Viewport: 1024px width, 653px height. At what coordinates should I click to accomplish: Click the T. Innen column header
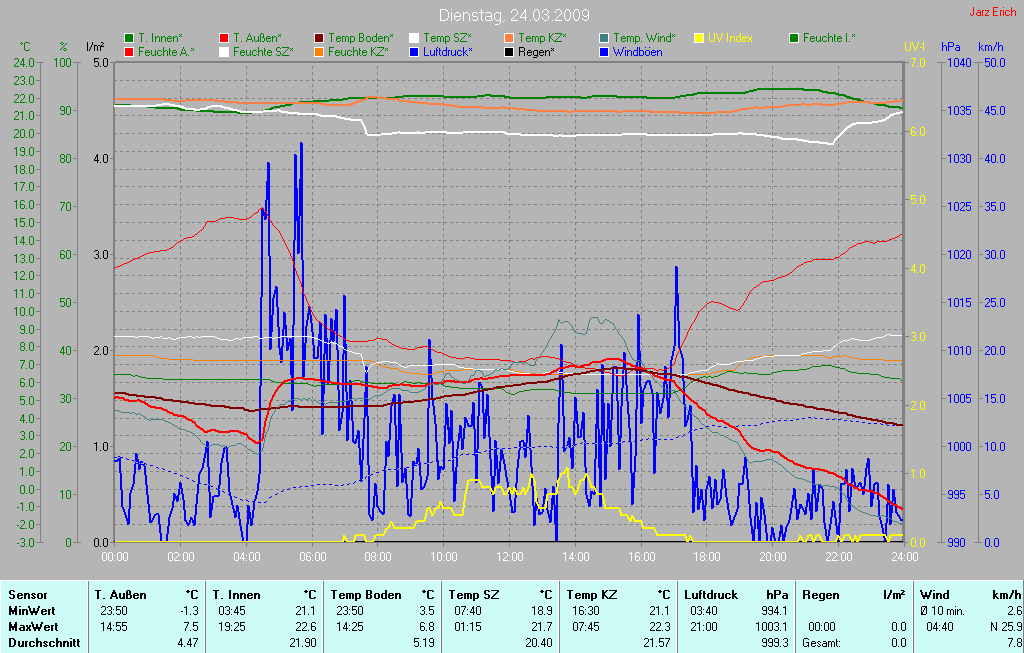236,595
